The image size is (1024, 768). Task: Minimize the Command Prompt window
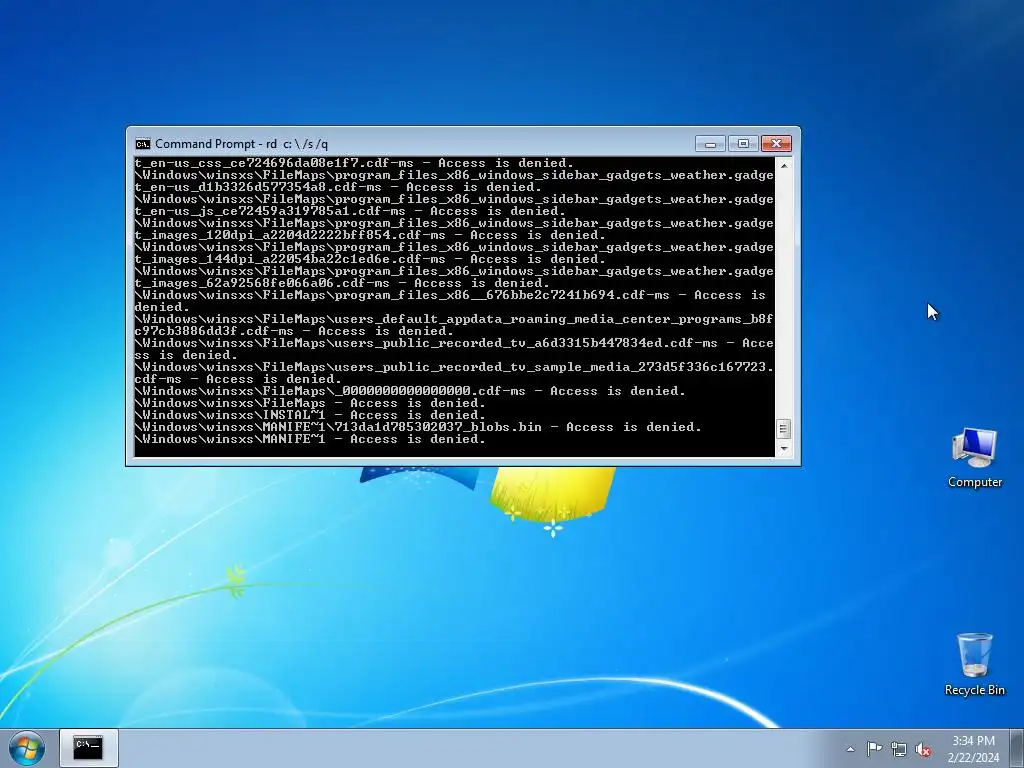711,144
